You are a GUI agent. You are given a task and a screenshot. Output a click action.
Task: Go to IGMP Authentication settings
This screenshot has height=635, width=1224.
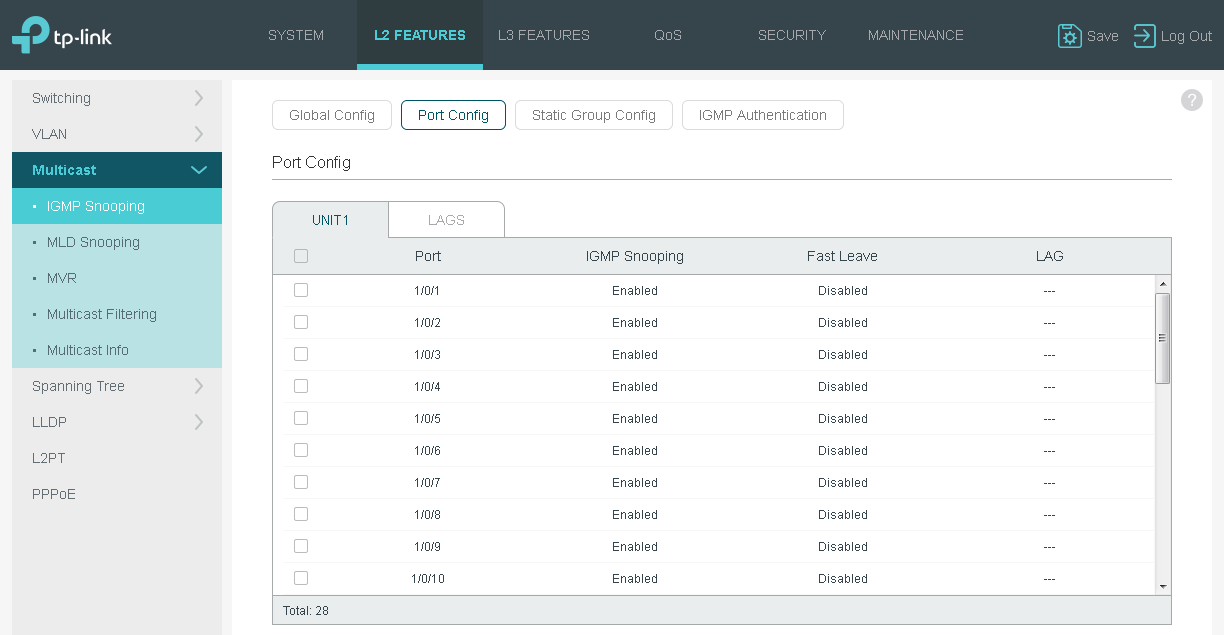tap(762, 115)
